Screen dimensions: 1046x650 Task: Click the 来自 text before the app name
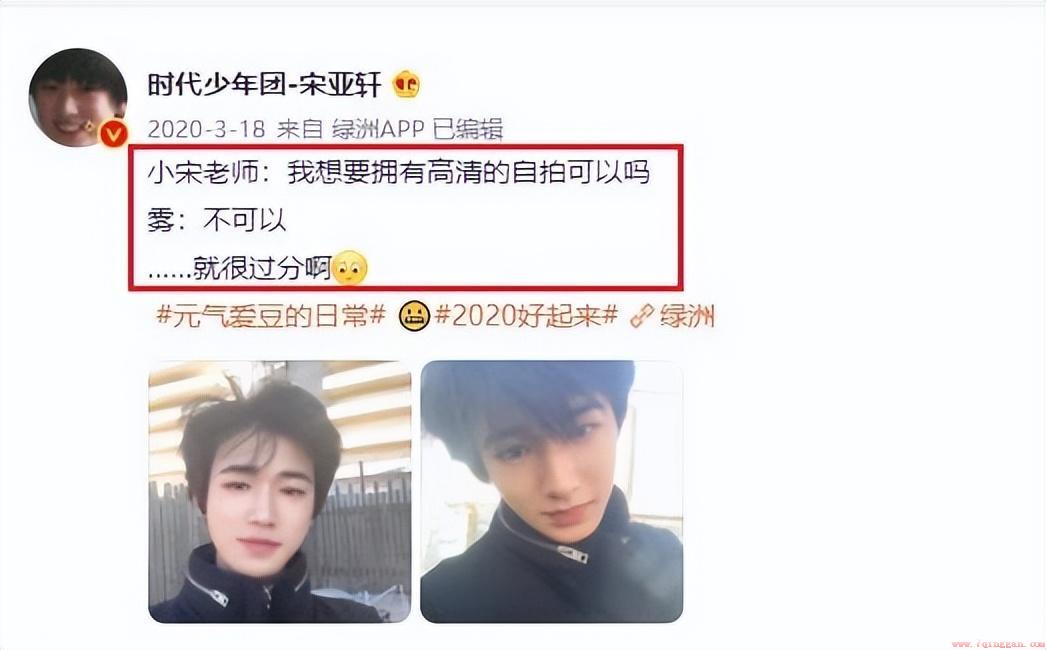(300, 129)
